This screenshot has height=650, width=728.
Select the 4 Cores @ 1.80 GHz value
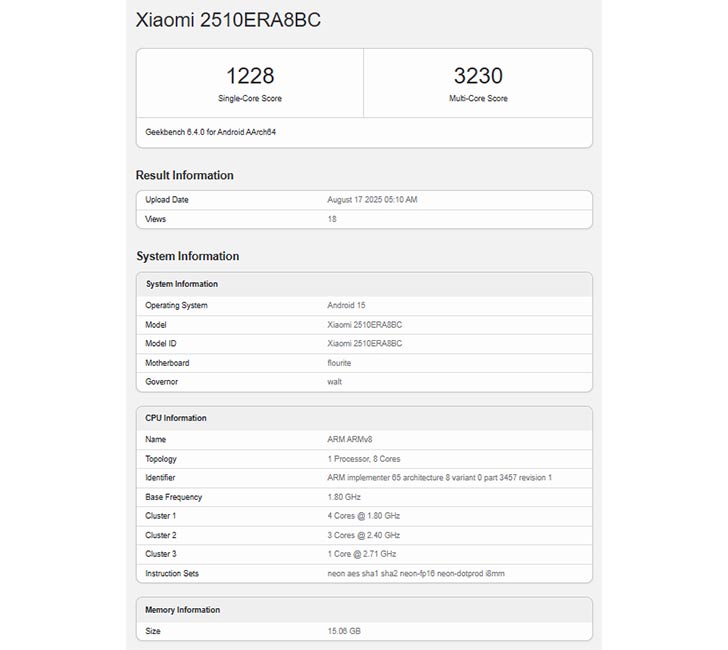click(364, 516)
